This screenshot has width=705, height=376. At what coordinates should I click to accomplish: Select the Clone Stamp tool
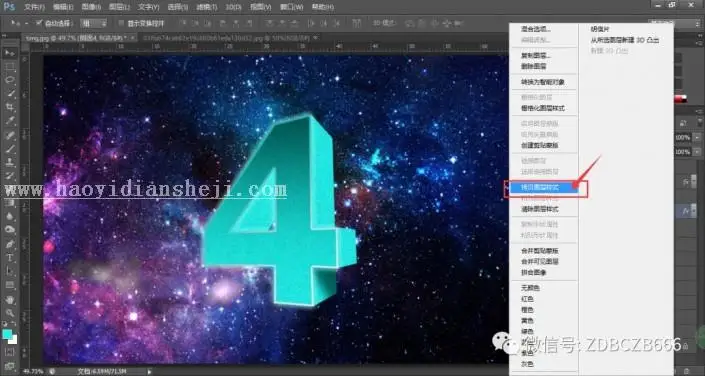pyautogui.click(x=9, y=162)
